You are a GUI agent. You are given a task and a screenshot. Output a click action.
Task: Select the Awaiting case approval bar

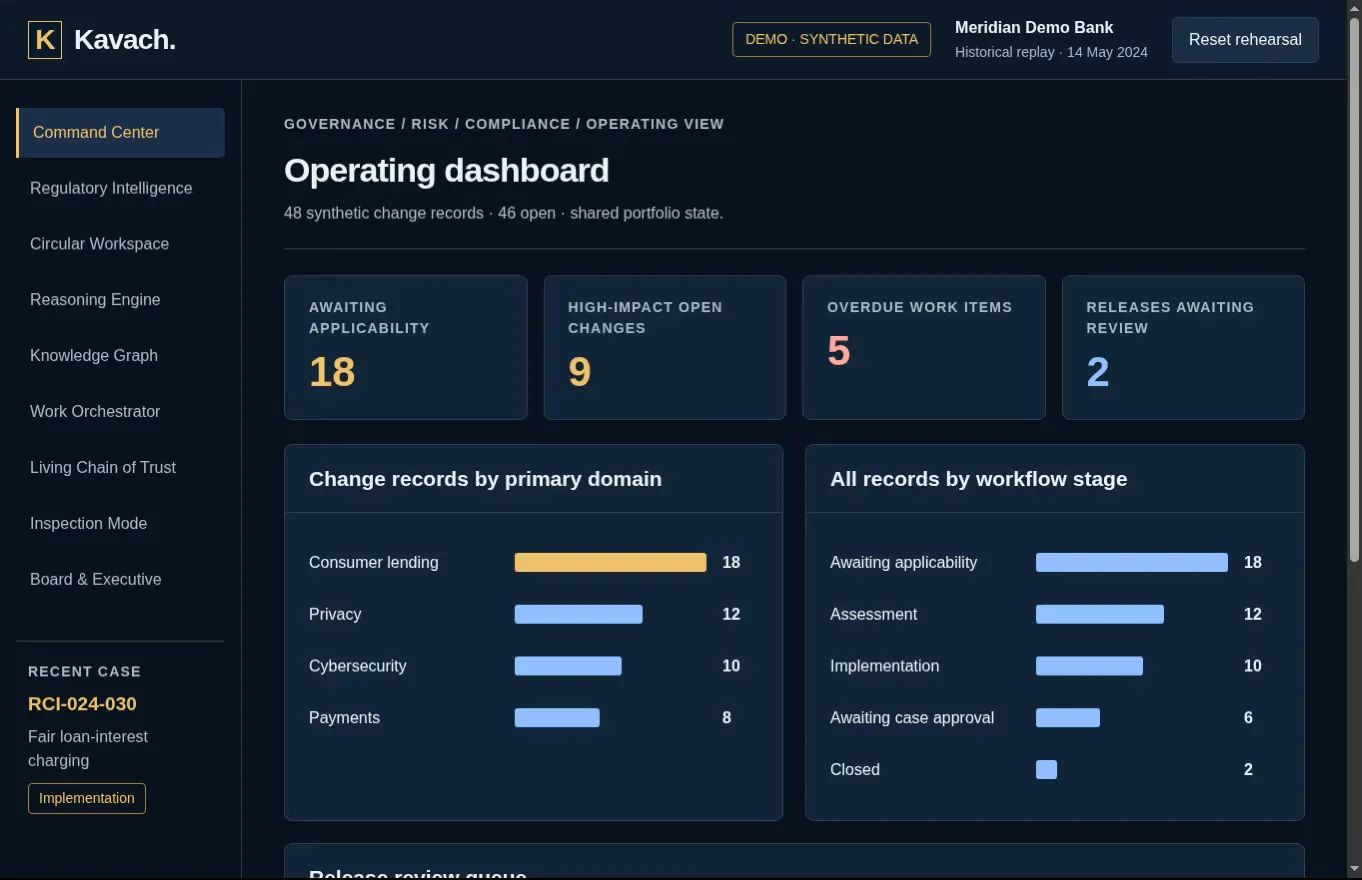pyautogui.click(x=1068, y=718)
